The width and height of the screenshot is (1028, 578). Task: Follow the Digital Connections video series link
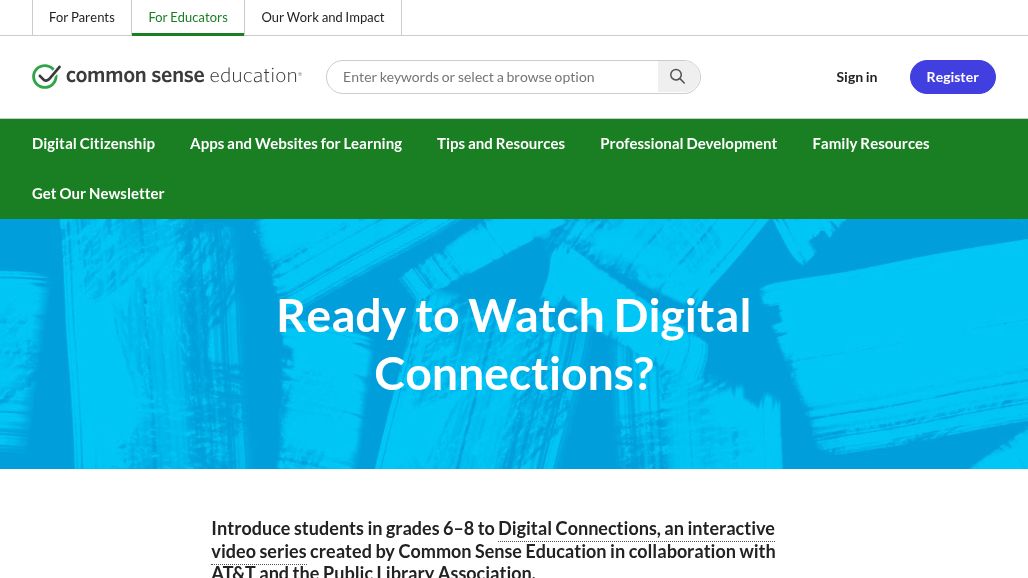(636, 529)
